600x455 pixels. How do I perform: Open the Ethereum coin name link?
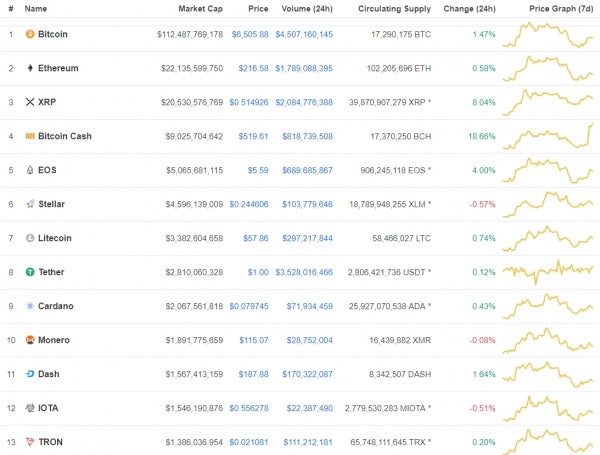[58, 68]
